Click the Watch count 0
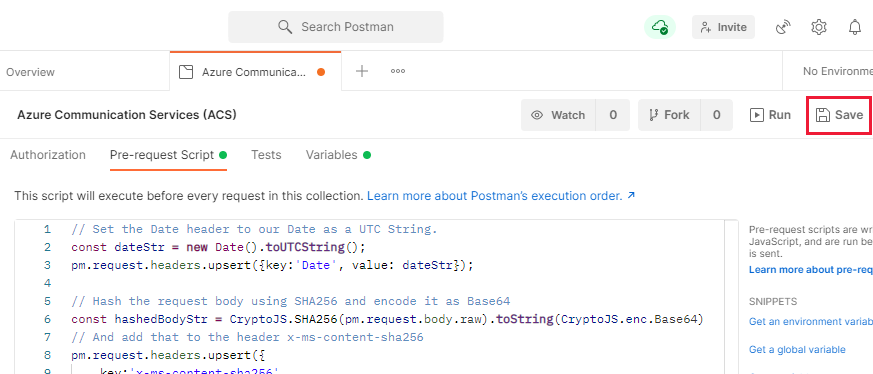The width and height of the screenshot is (873, 374). 613,115
